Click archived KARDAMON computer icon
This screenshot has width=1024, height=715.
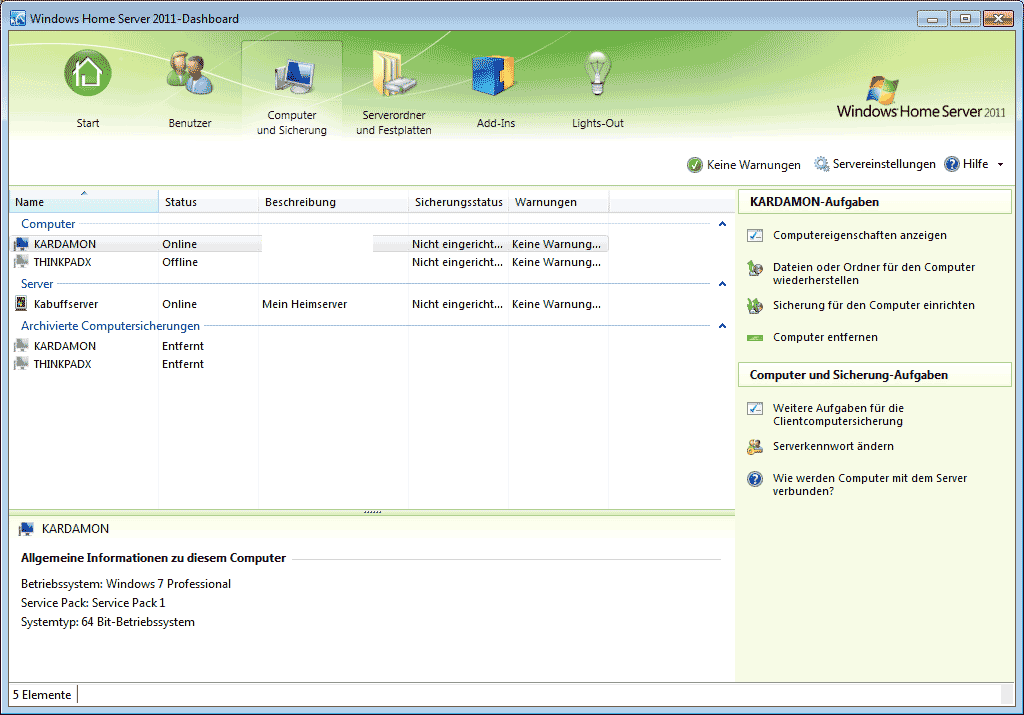pyautogui.click(x=22, y=345)
